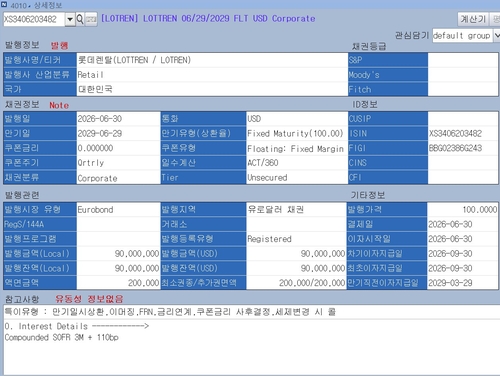Click the Floating: Fixed Margin value
The height and width of the screenshot is (376, 500).
(x=295, y=149)
